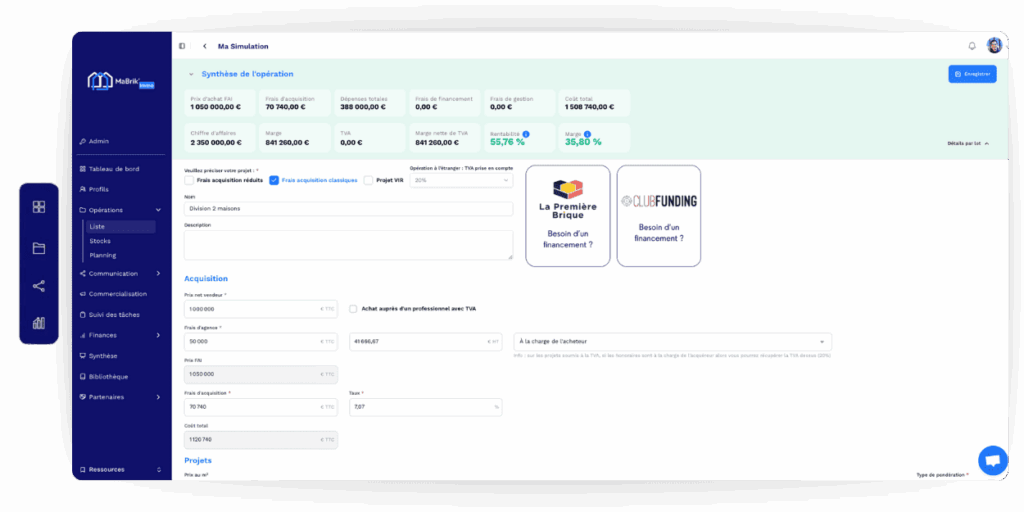The height and width of the screenshot is (512, 1024).
Task: Uncheck Frais acquisition classiques checkbox
Action: [274, 180]
